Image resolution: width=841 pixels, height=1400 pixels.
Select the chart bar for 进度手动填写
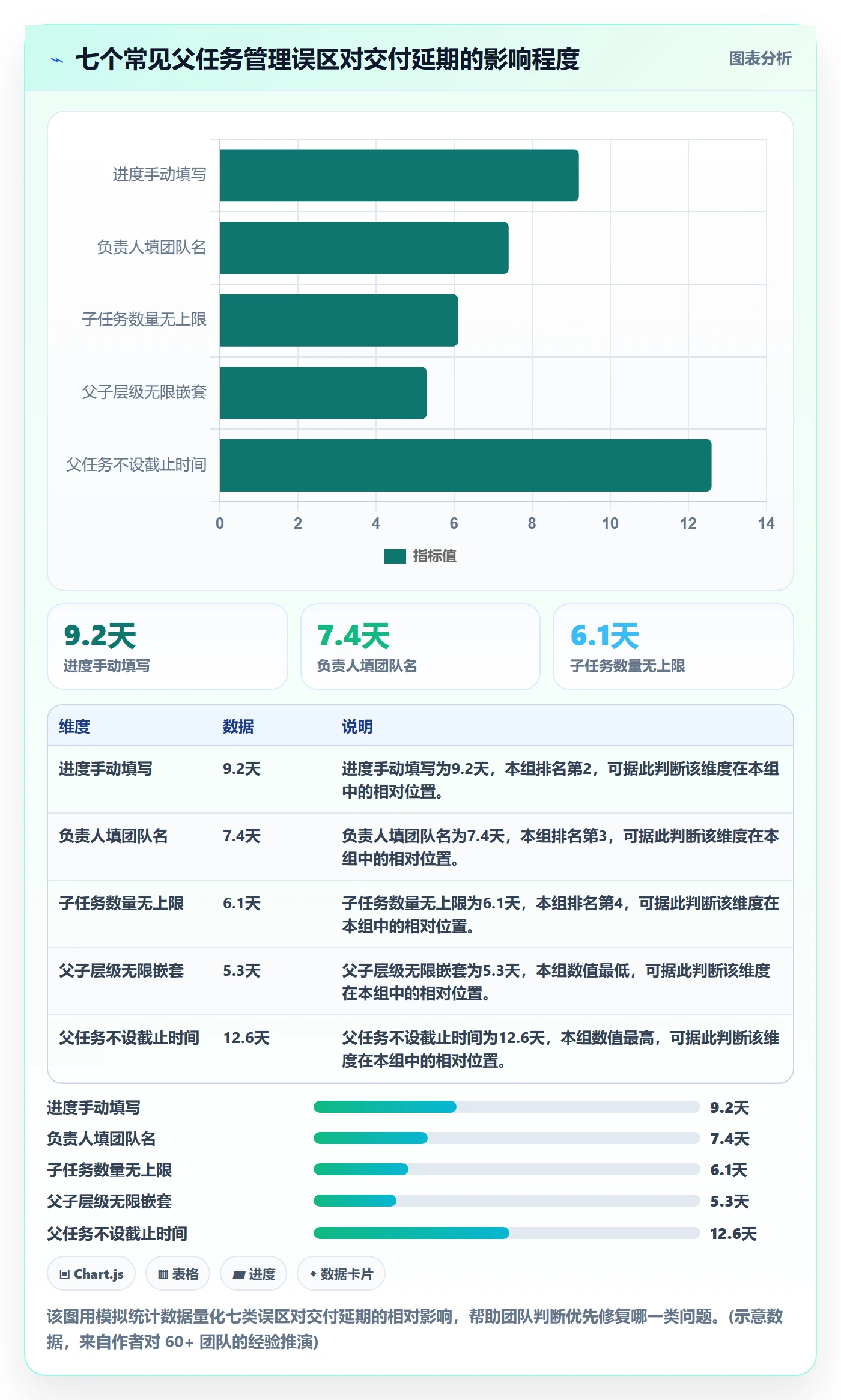[399, 175]
